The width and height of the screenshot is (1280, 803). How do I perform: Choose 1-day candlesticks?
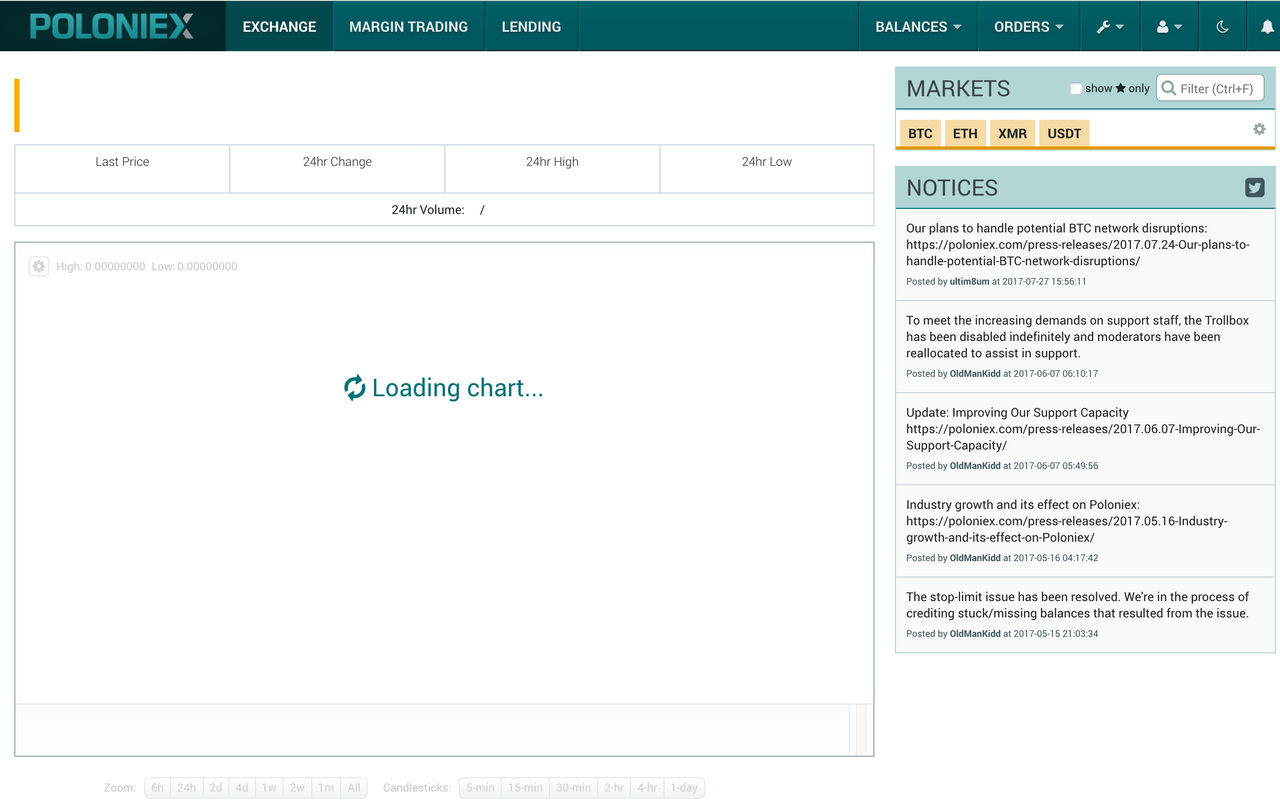[x=684, y=788]
